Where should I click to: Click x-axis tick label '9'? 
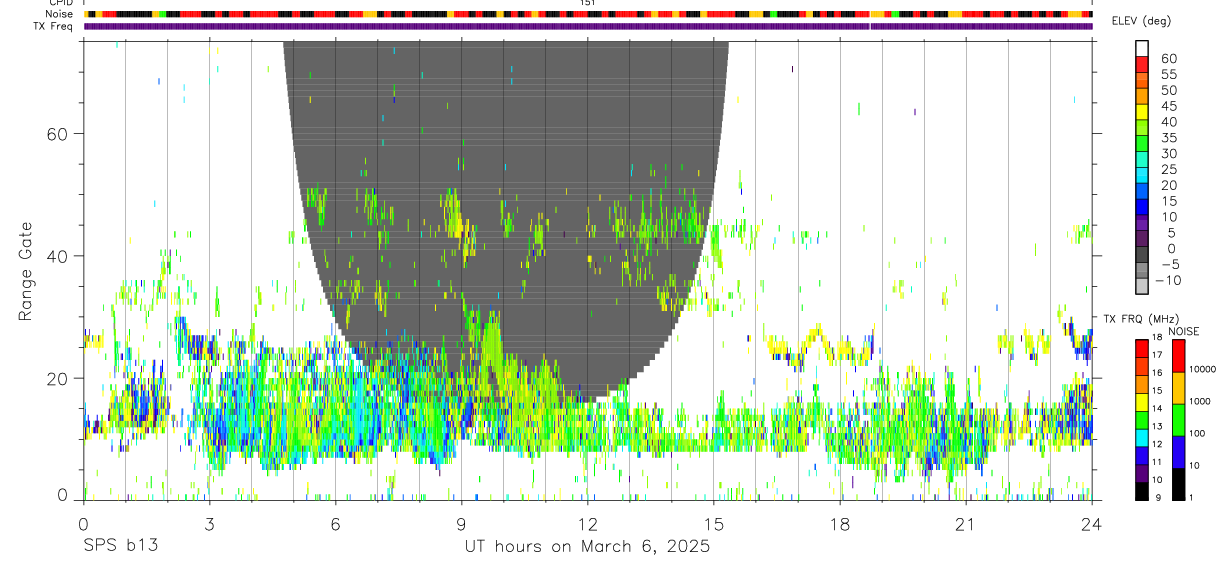click(461, 524)
